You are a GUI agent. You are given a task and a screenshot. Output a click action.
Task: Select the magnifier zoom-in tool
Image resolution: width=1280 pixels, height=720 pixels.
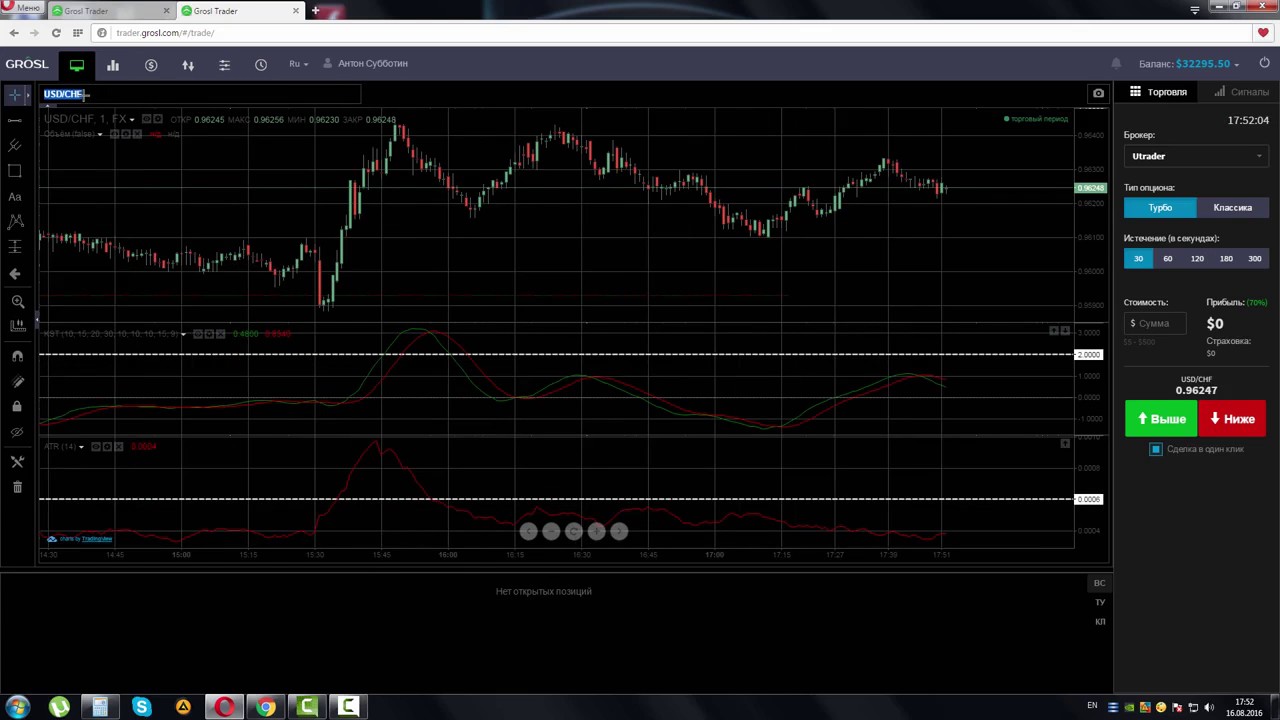[x=17, y=301]
